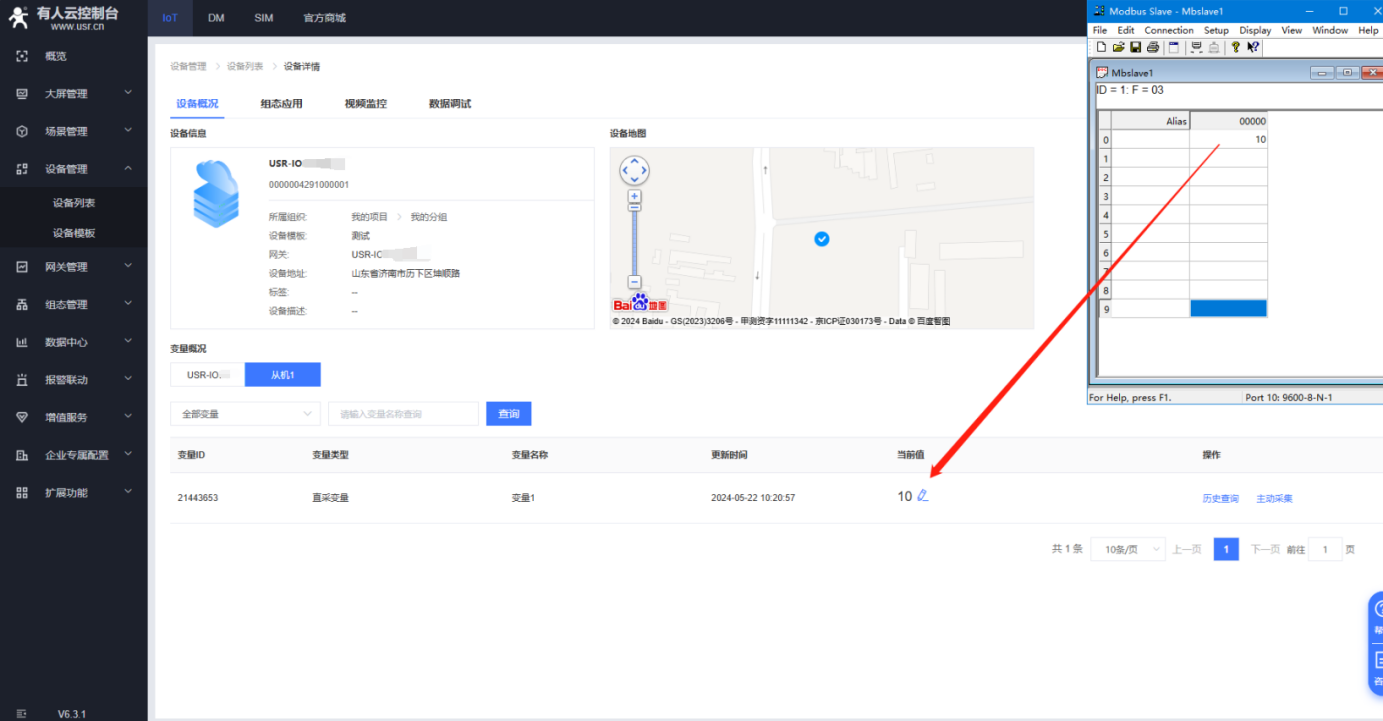Click the yellow question mark About icon
Image resolution: width=1383 pixels, height=721 pixels.
coord(1236,47)
